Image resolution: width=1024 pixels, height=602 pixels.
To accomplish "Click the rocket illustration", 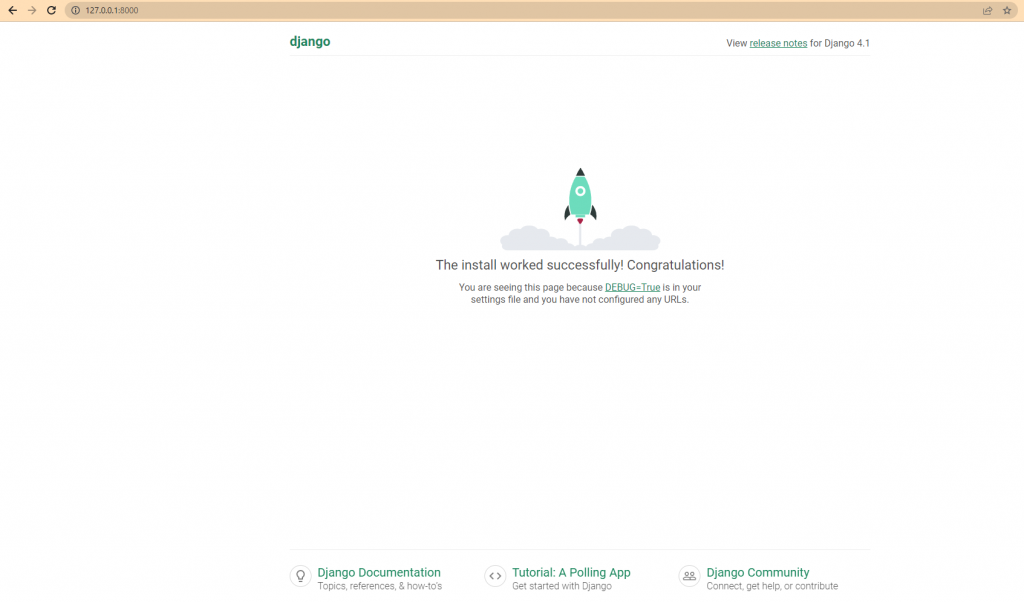I will point(580,209).
